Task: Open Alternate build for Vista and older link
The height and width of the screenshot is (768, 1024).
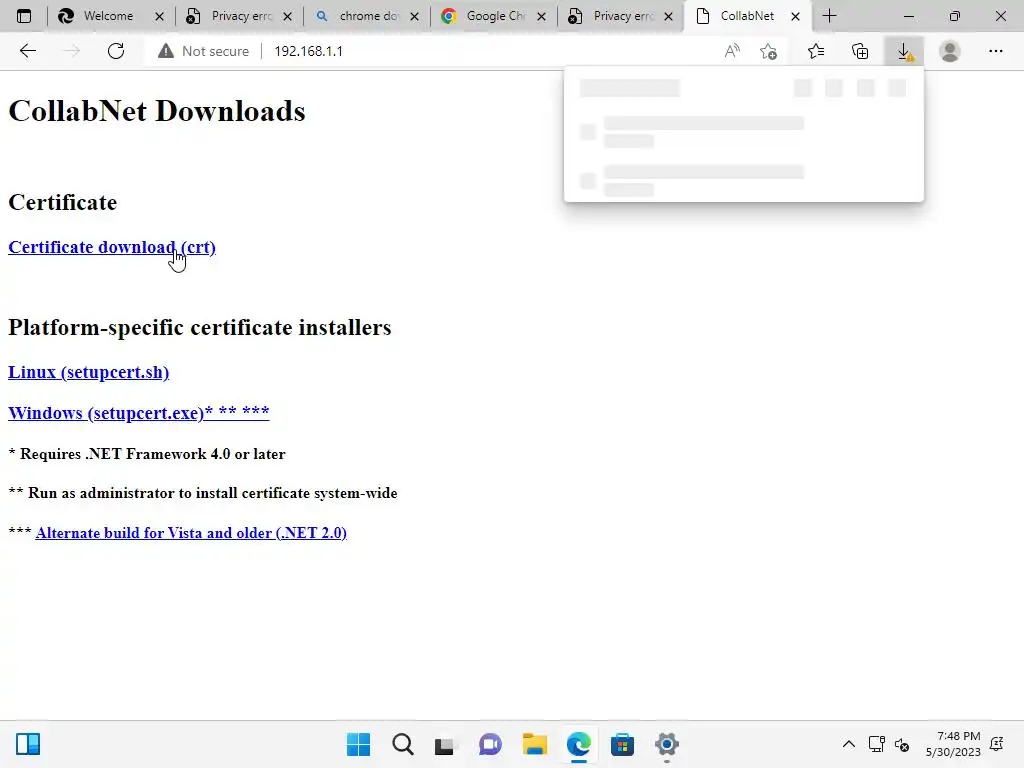Action: point(191,533)
